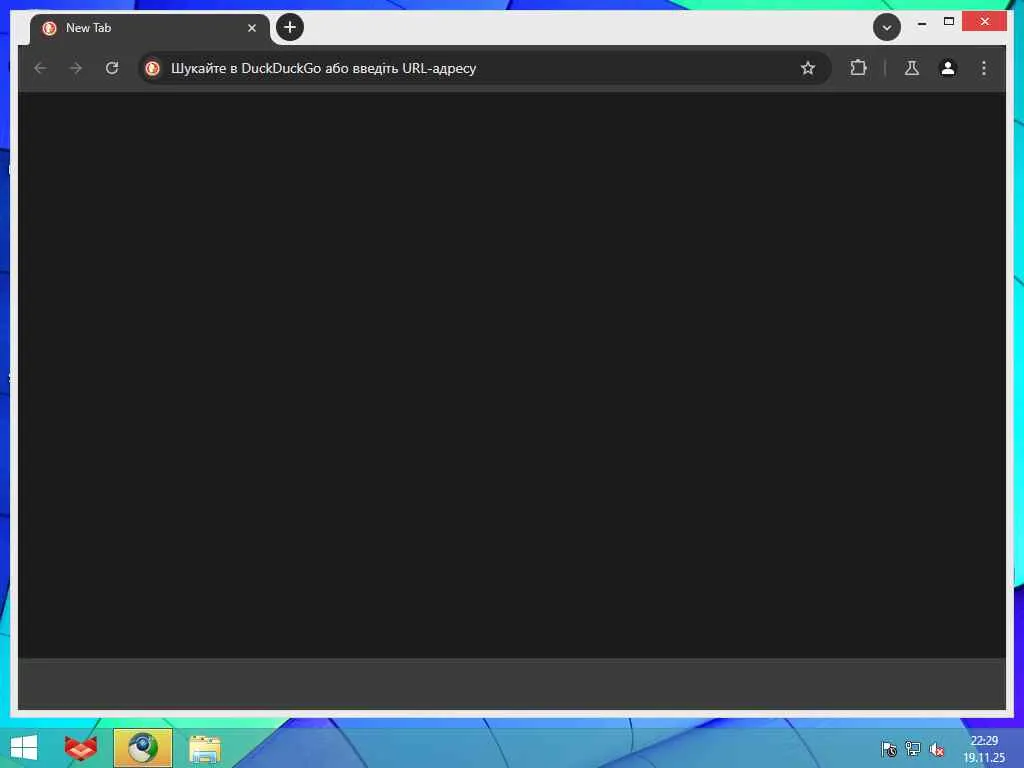
Task: Expand the tab search dropdown arrow
Action: coord(887,27)
